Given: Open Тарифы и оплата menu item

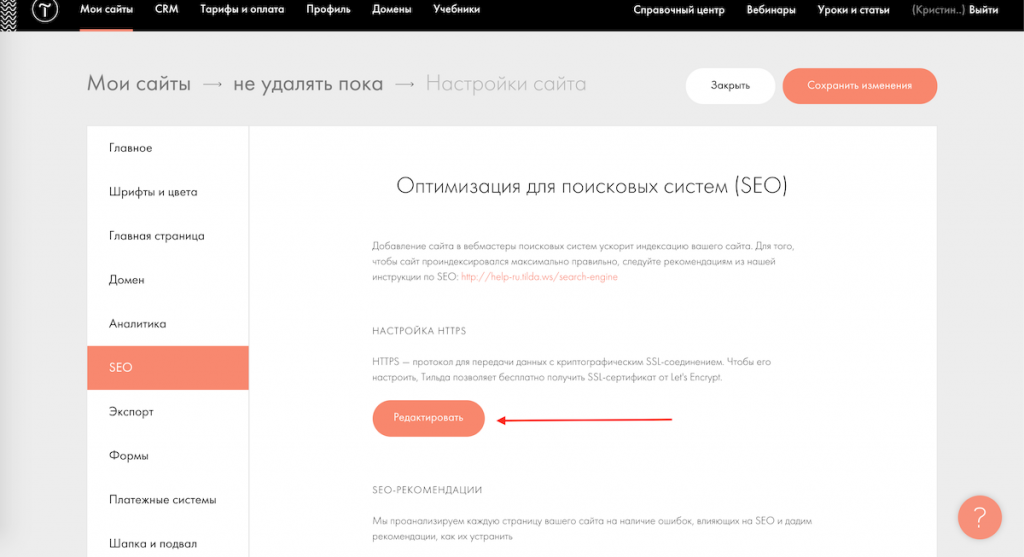Looking at the screenshot, I should 241,10.
